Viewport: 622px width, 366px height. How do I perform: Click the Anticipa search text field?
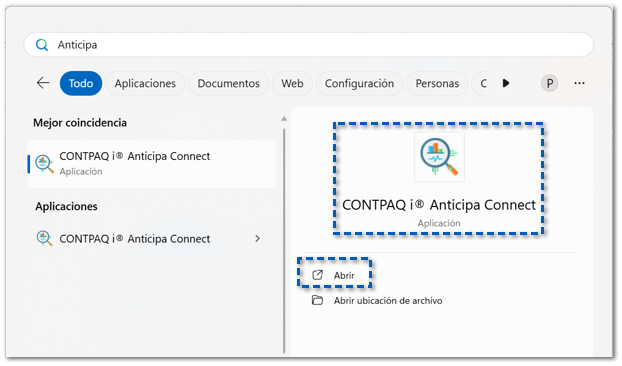coord(309,45)
